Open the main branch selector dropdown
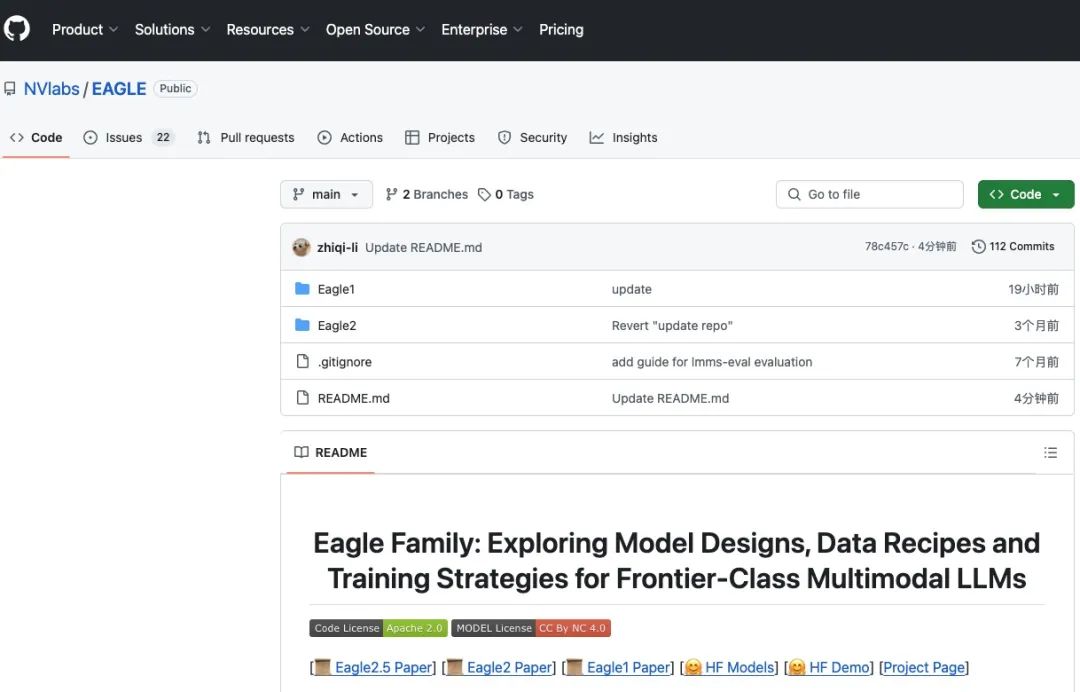 pyautogui.click(x=326, y=194)
